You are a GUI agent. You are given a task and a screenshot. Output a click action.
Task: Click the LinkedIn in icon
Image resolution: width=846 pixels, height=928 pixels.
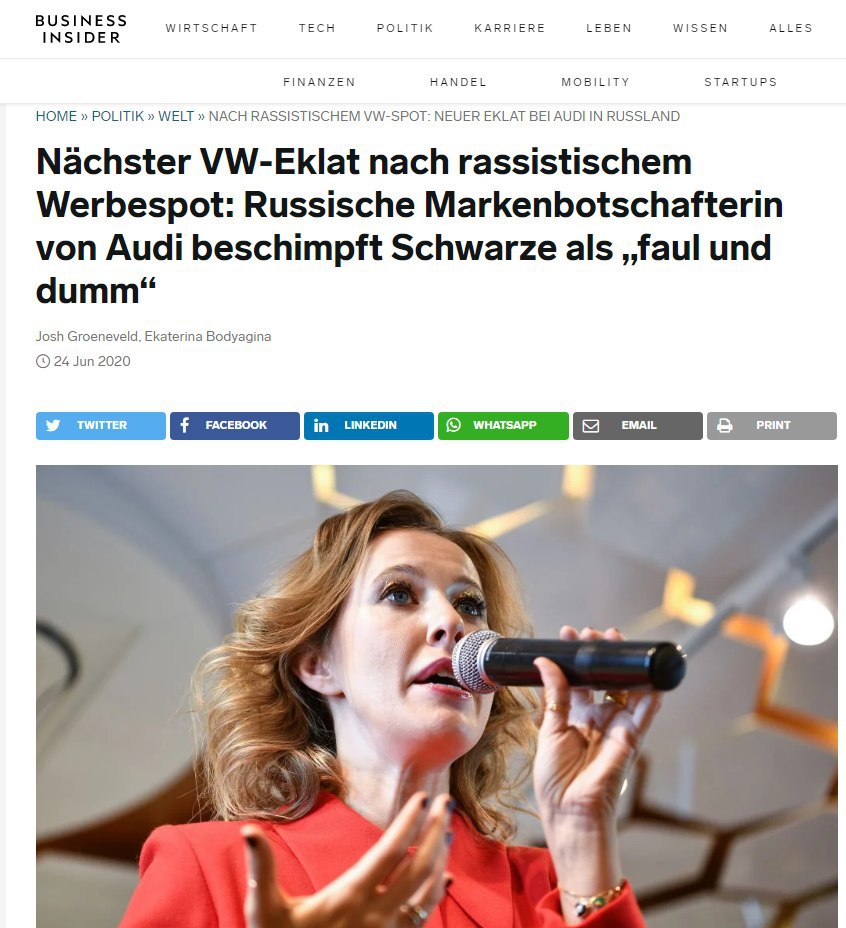point(321,426)
